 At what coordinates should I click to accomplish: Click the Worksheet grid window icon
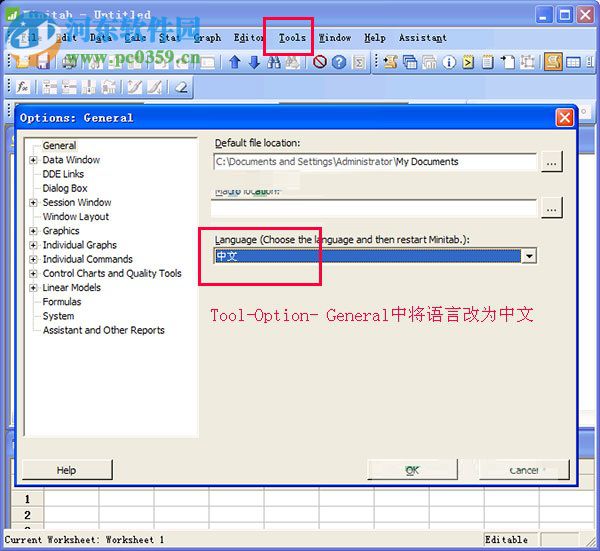click(573, 62)
